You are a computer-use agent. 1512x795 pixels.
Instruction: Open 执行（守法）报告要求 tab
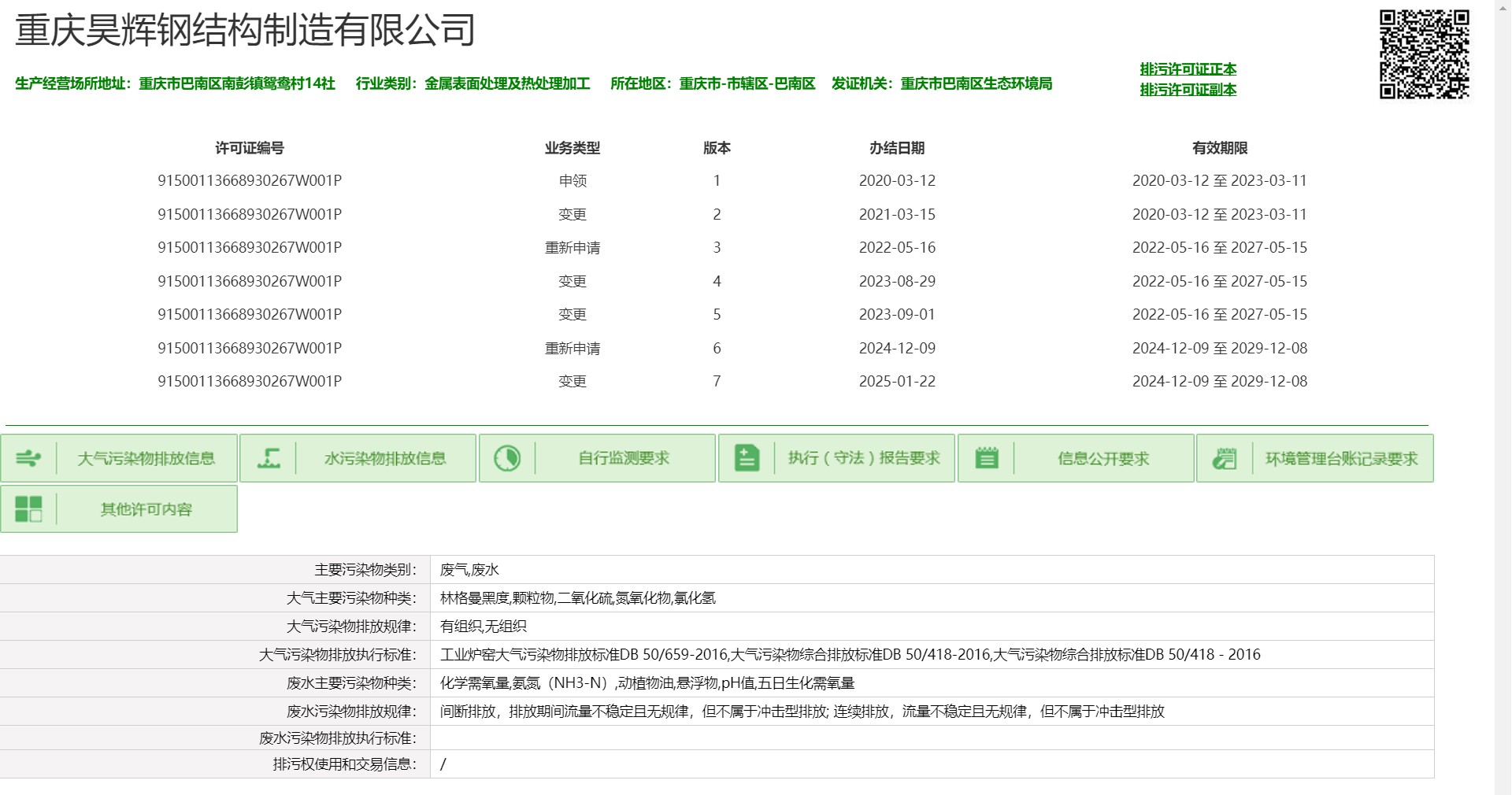coord(864,458)
